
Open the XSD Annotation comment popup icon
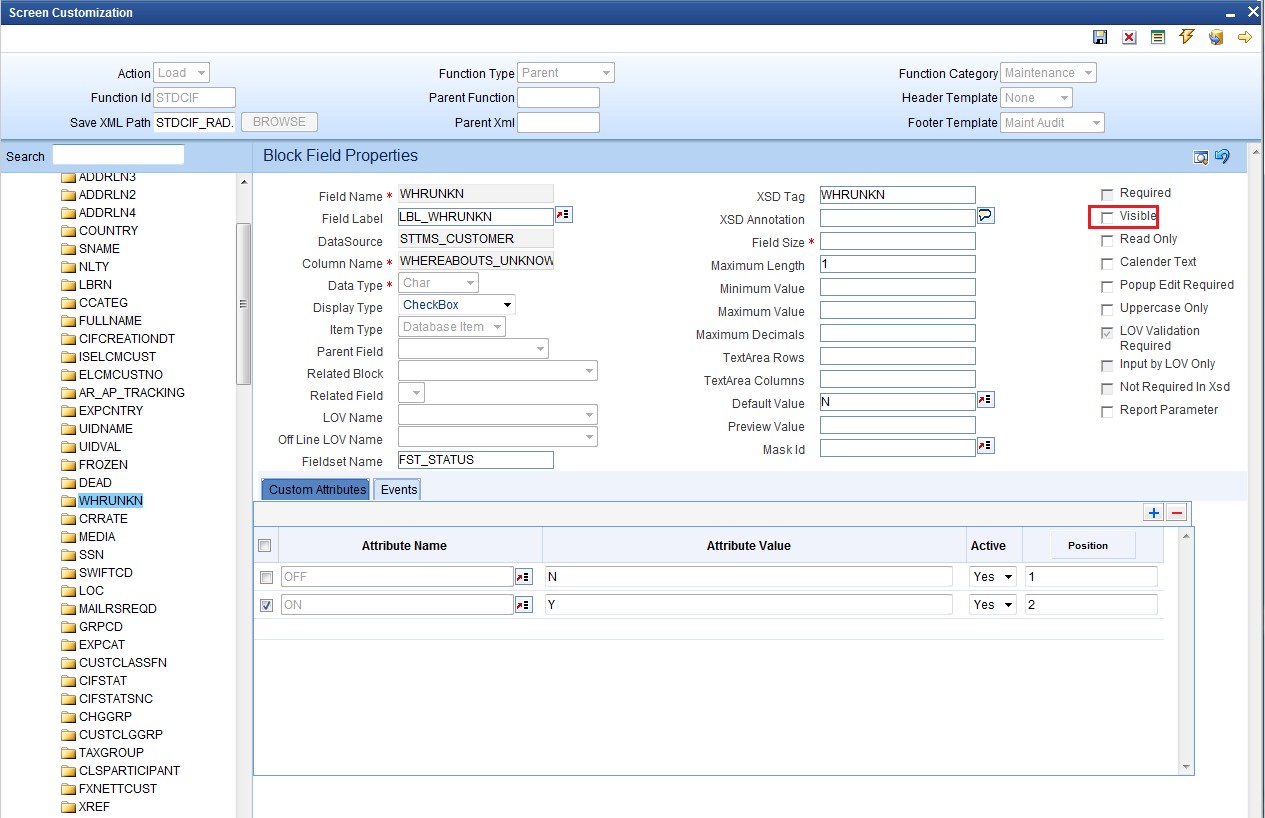986,216
